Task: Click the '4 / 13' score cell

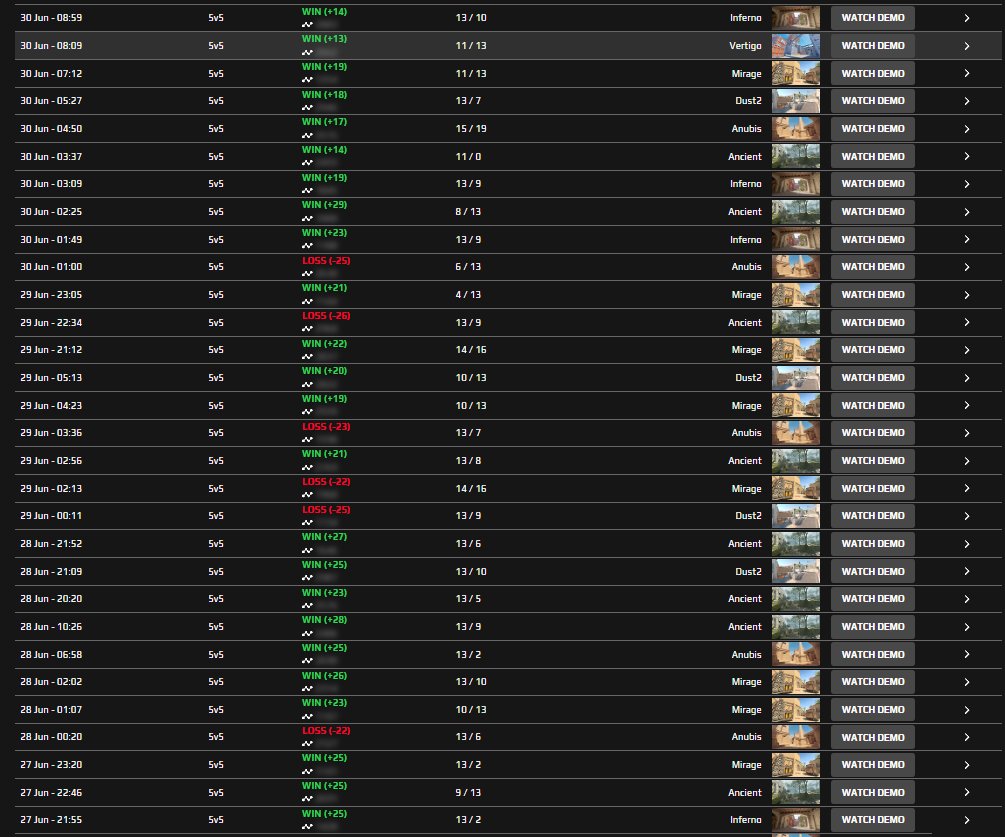Action: [469, 295]
